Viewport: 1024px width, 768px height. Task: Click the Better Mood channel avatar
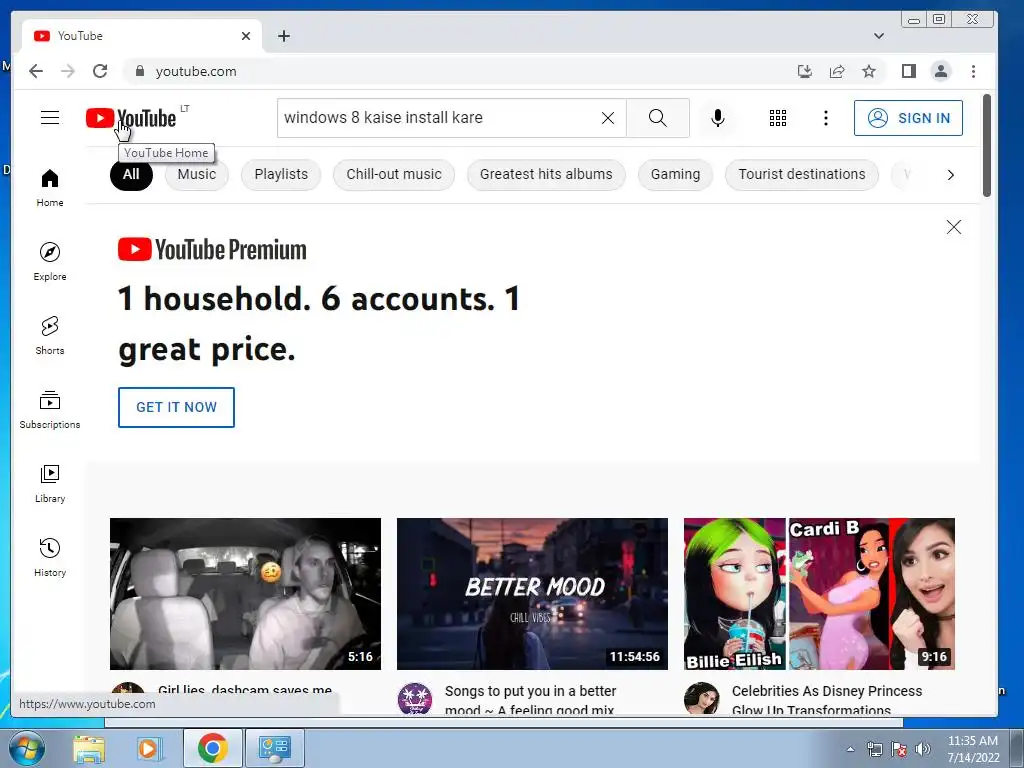click(x=415, y=698)
